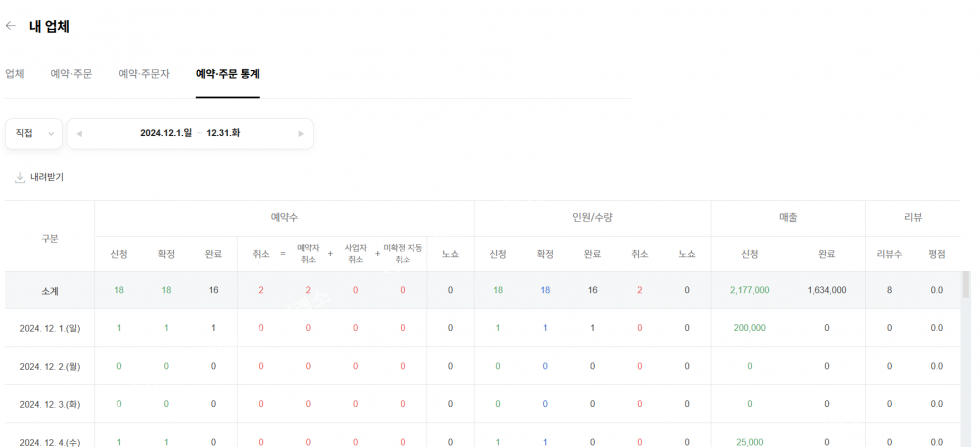Click the 리뷰수 column header
Viewport: 980px width, 447px height.
tap(889, 254)
